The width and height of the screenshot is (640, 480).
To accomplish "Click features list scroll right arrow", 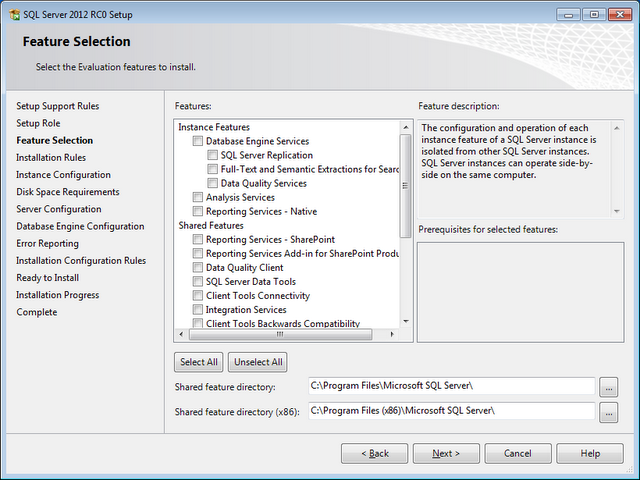I will click(x=392, y=335).
